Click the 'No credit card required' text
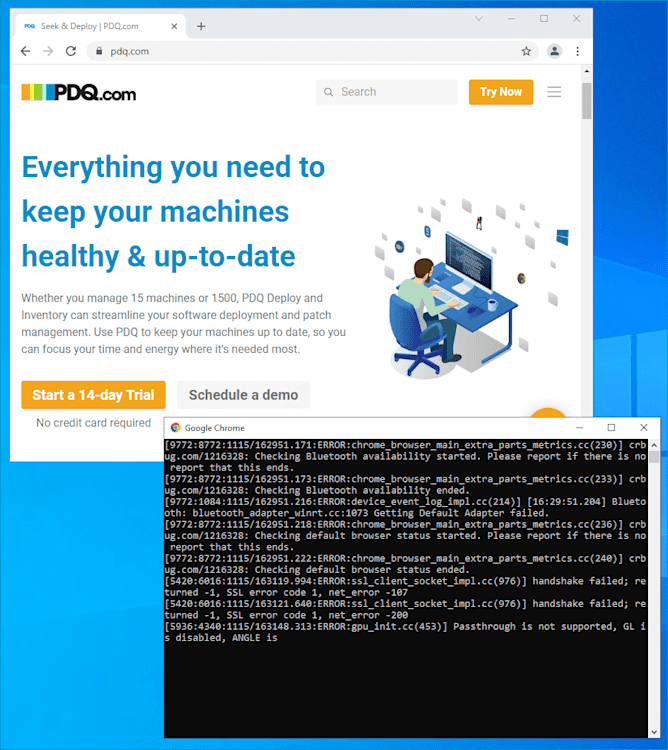 pos(94,423)
